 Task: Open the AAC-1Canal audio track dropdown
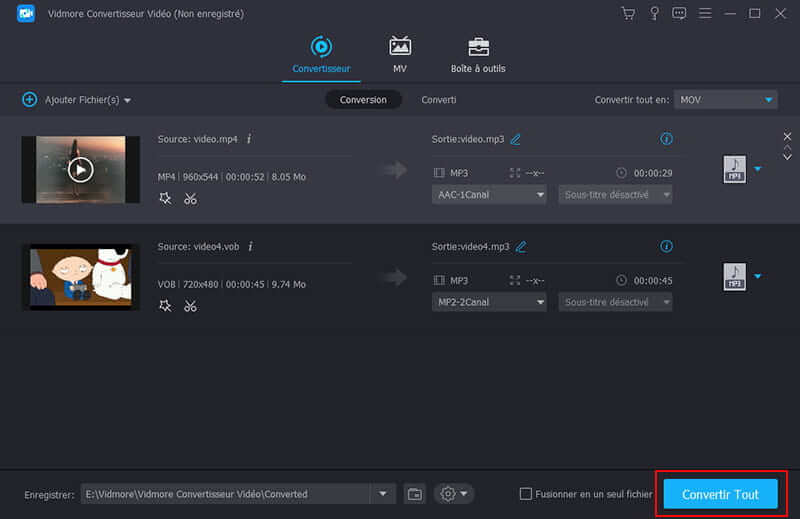coord(489,194)
